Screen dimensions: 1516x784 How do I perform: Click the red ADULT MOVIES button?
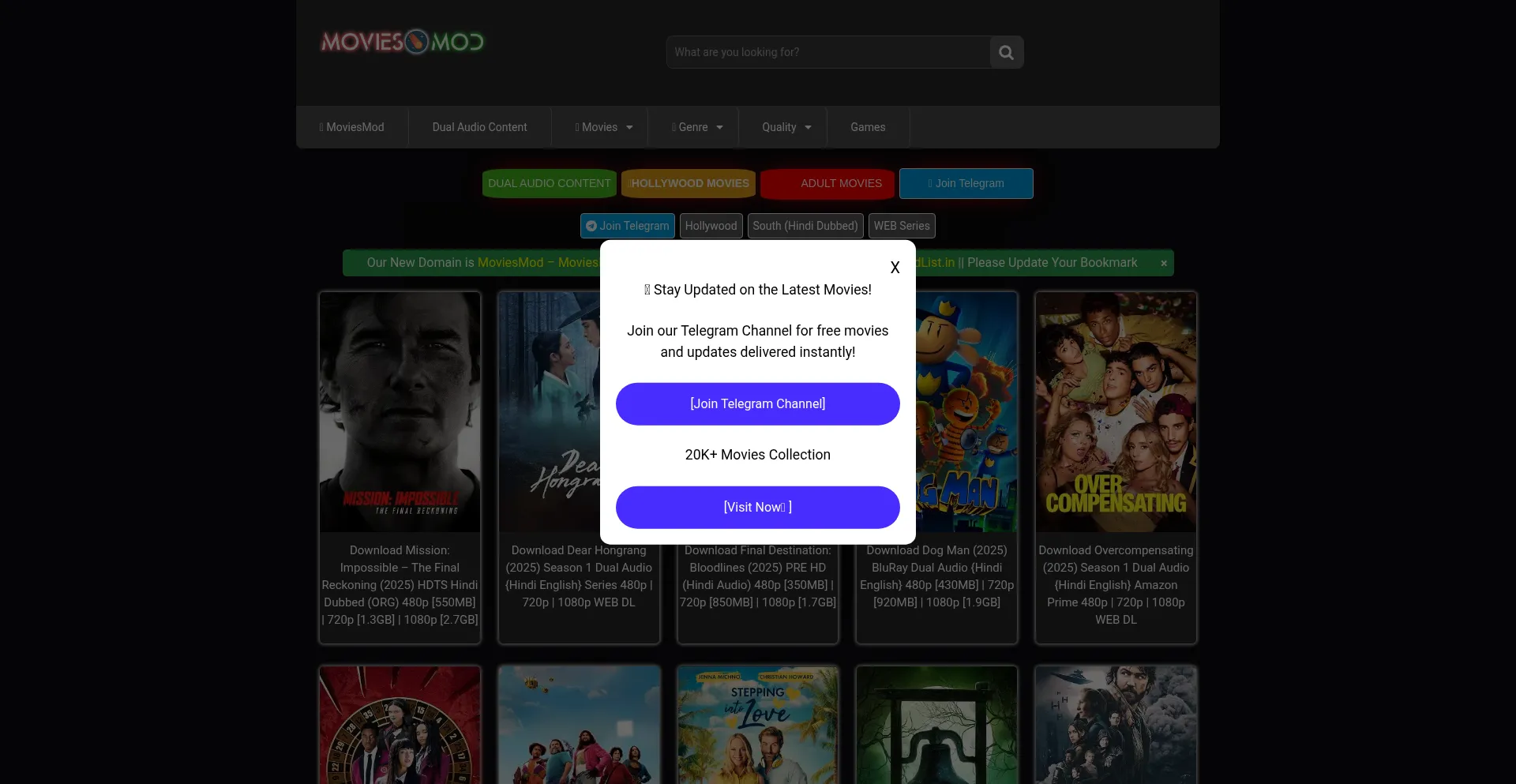[x=827, y=183]
